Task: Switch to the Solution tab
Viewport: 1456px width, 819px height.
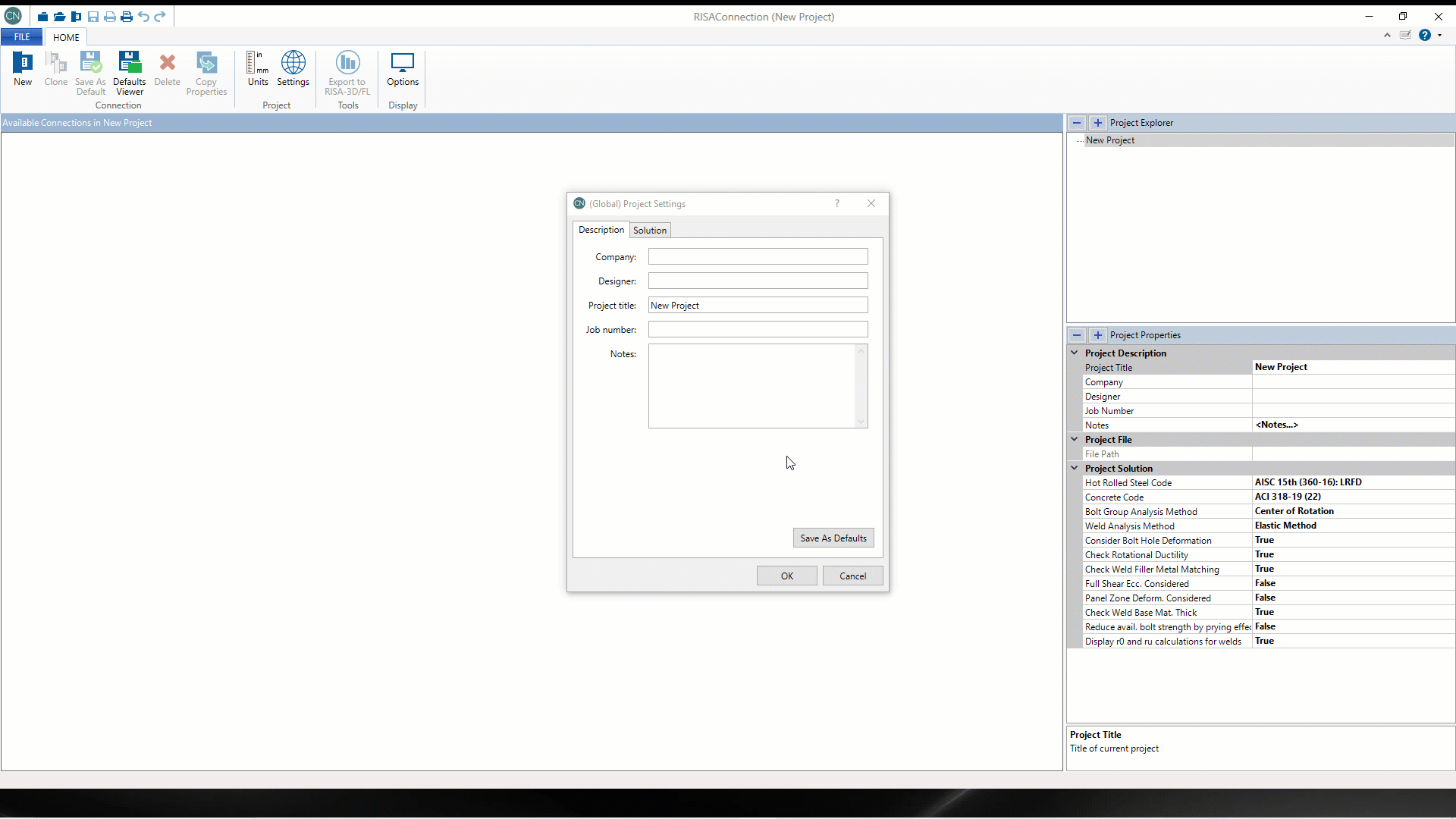Action: tap(650, 231)
